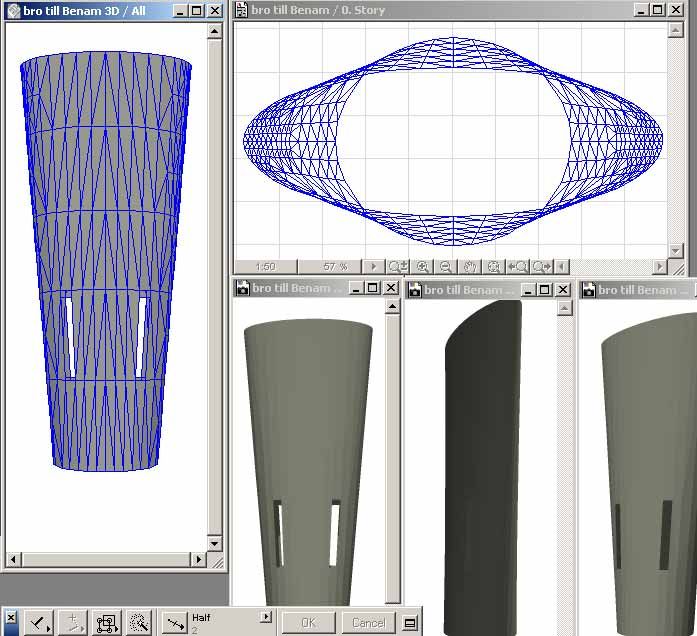Open the zoom percentage arrow menu

click(x=373, y=267)
